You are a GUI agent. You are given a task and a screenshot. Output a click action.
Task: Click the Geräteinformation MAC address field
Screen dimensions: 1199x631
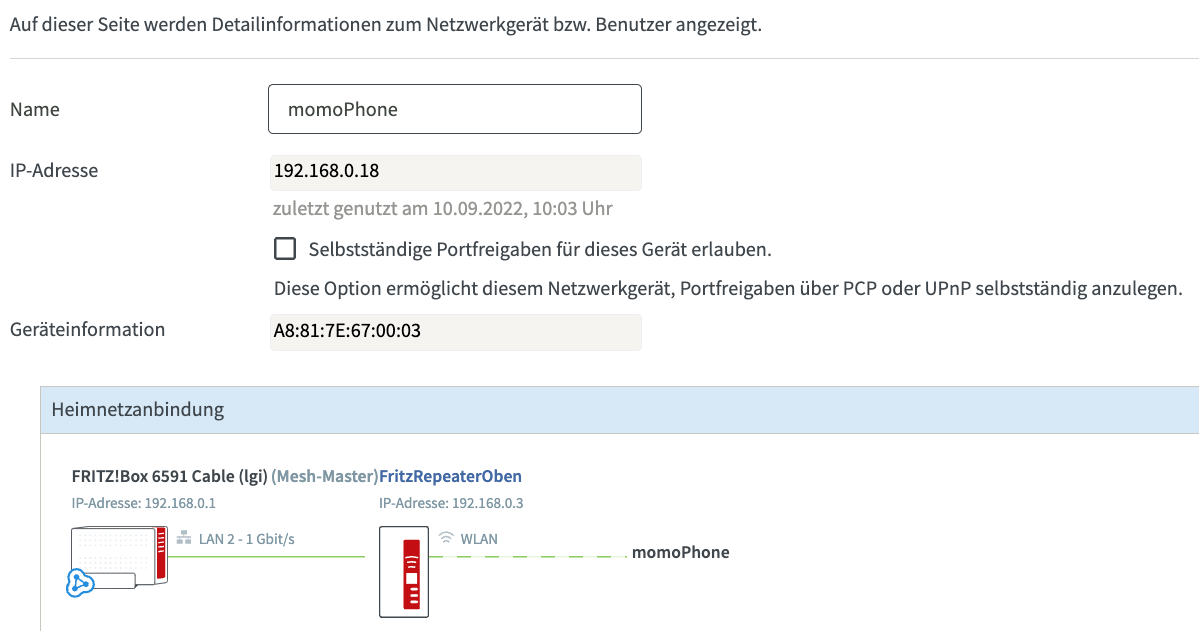[x=454, y=331]
